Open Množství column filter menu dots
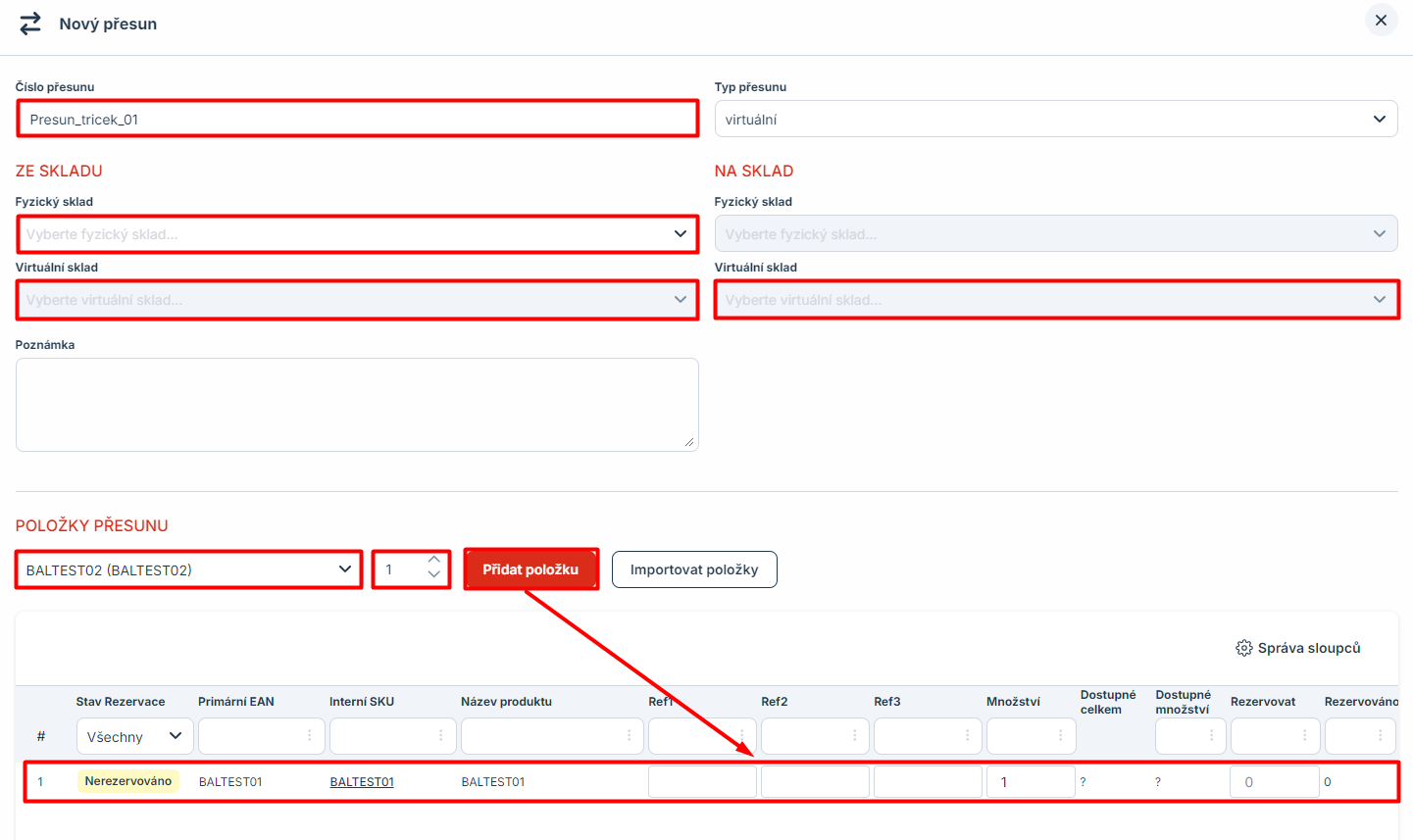1413x840 pixels. pos(1060,736)
